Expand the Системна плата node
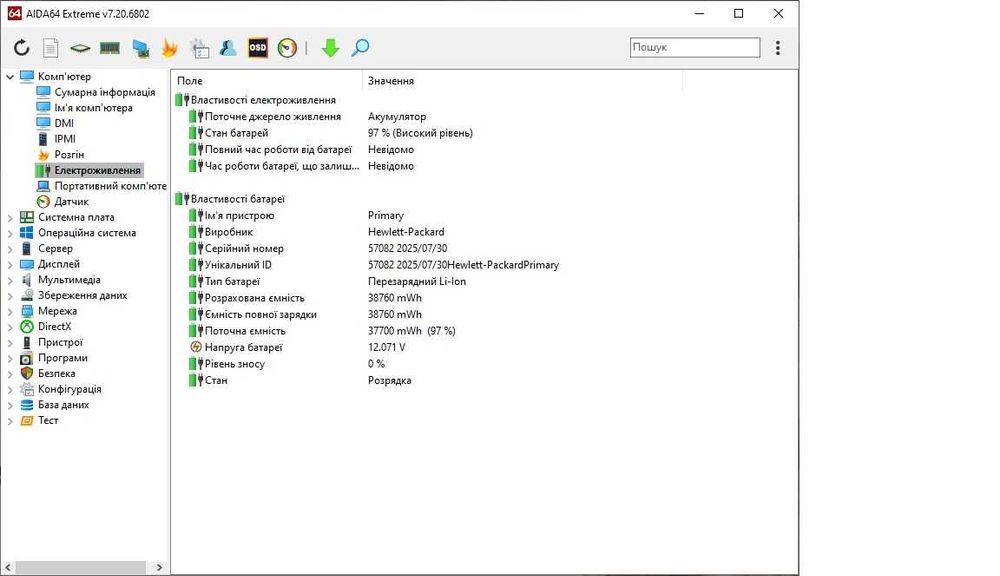This screenshot has height=576, width=1000. pos(10,218)
